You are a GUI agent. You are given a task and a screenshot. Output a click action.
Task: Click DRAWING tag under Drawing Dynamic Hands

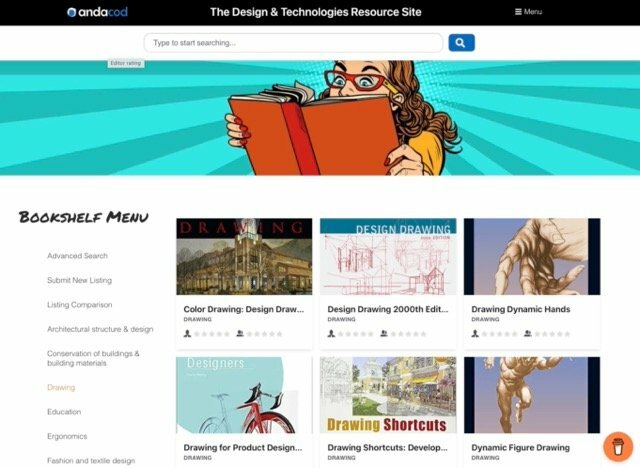(x=485, y=319)
